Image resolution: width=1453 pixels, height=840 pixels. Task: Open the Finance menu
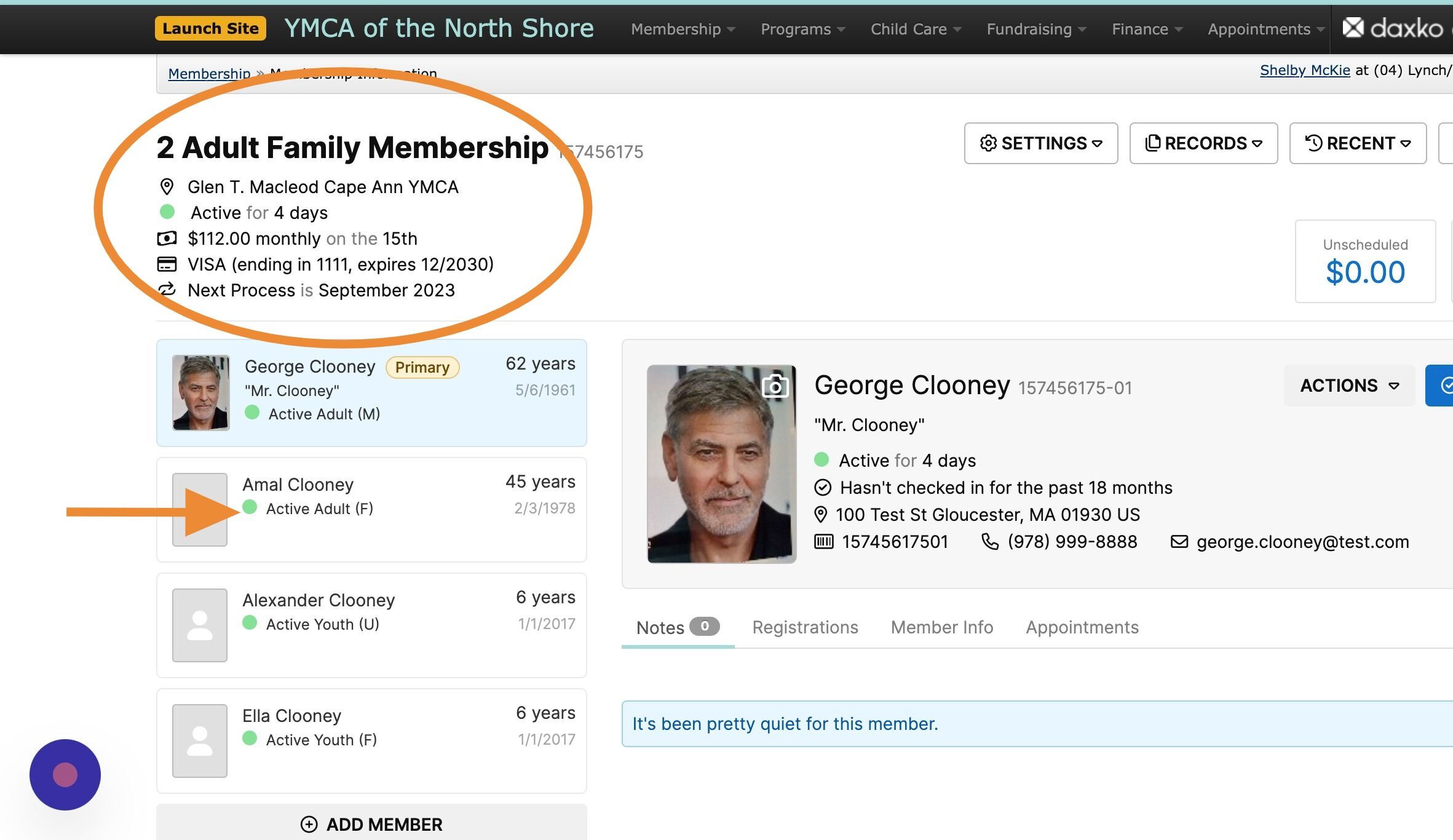point(1147,29)
